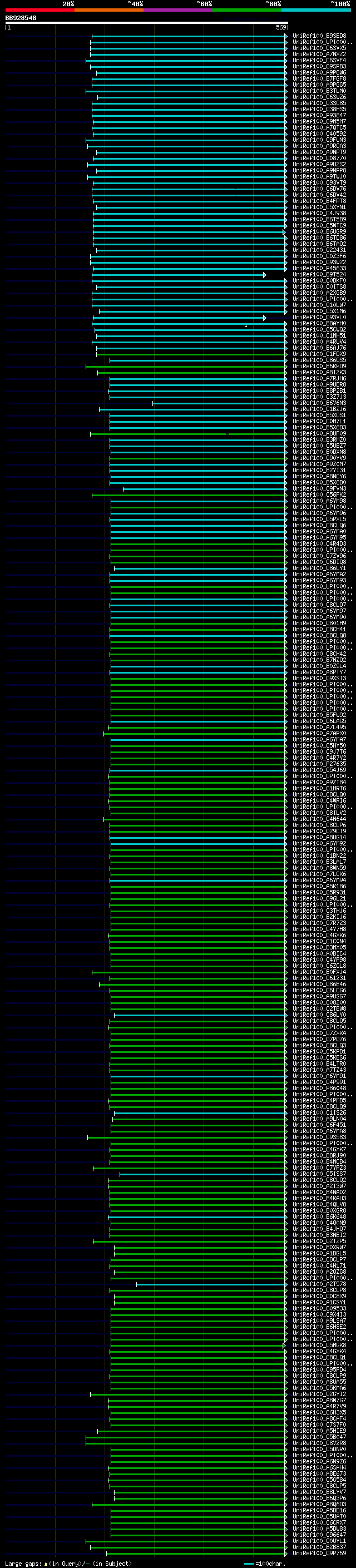This screenshot has height=1568, width=356.
Task: Select hit UniRef100_B6AJ76
Action: pyautogui.click(x=319, y=348)
